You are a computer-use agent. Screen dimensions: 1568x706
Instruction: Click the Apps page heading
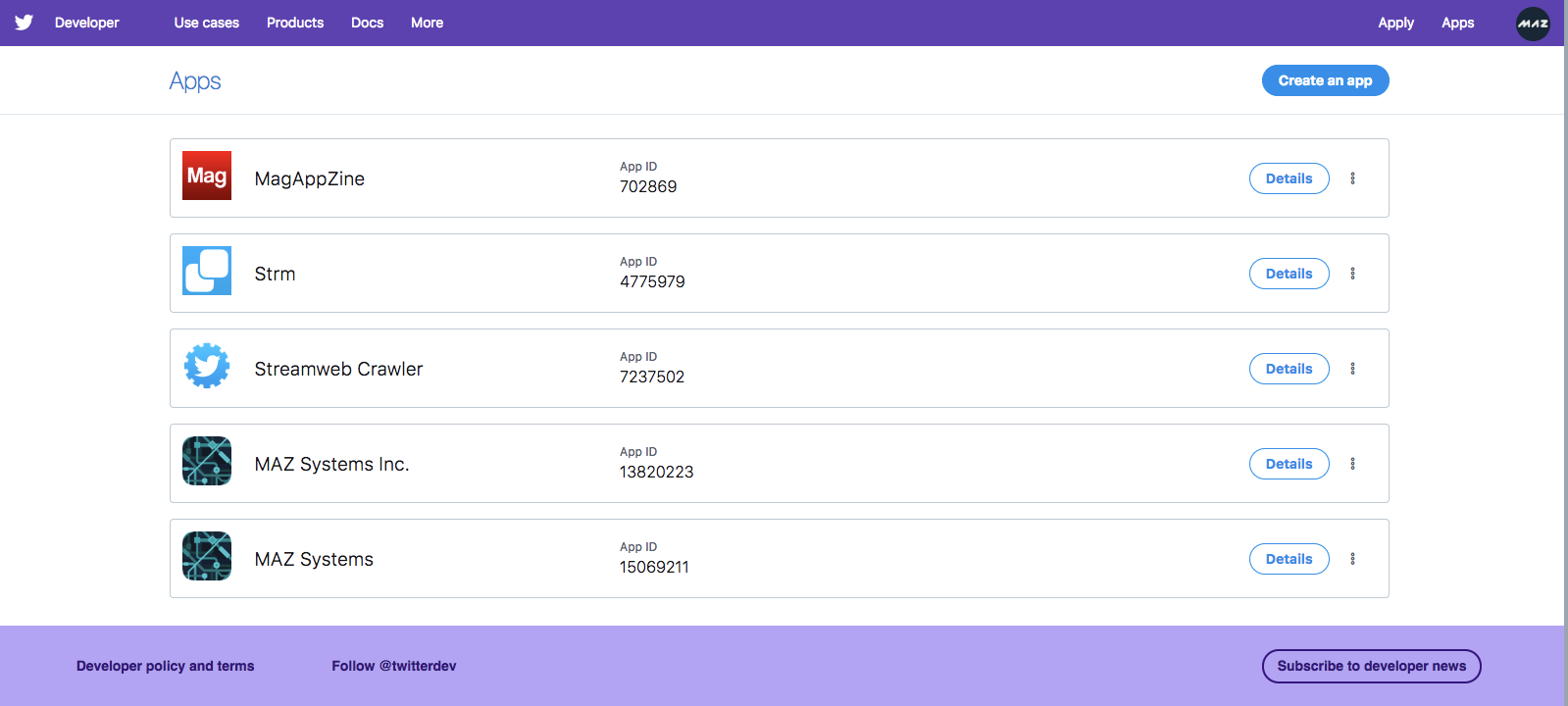click(195, 81)
